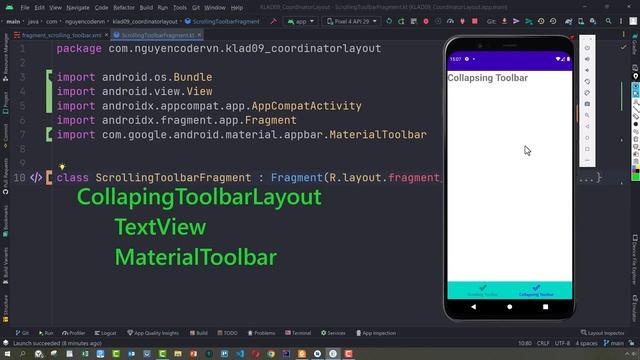Click the green color swatch in annotation toolbar
This screenshot has height=360, width=640.
(x=636, y=177)
